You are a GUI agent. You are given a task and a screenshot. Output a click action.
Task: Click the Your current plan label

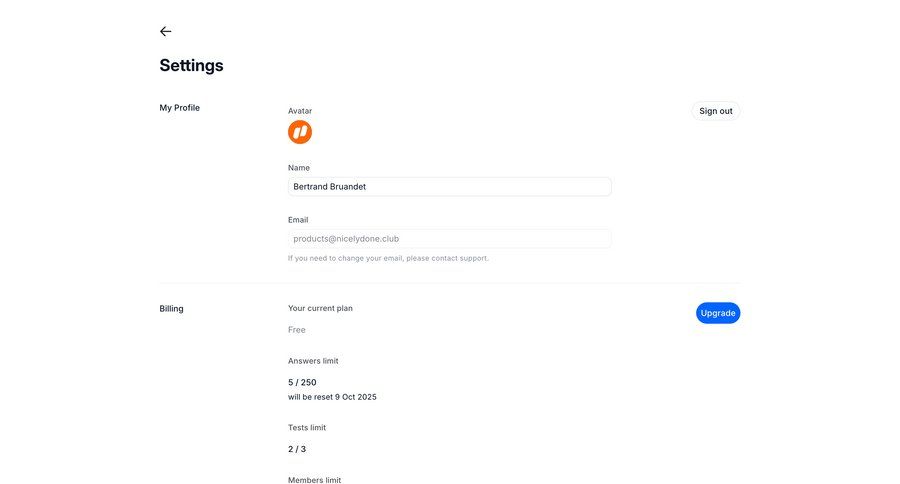coord(320,308)
